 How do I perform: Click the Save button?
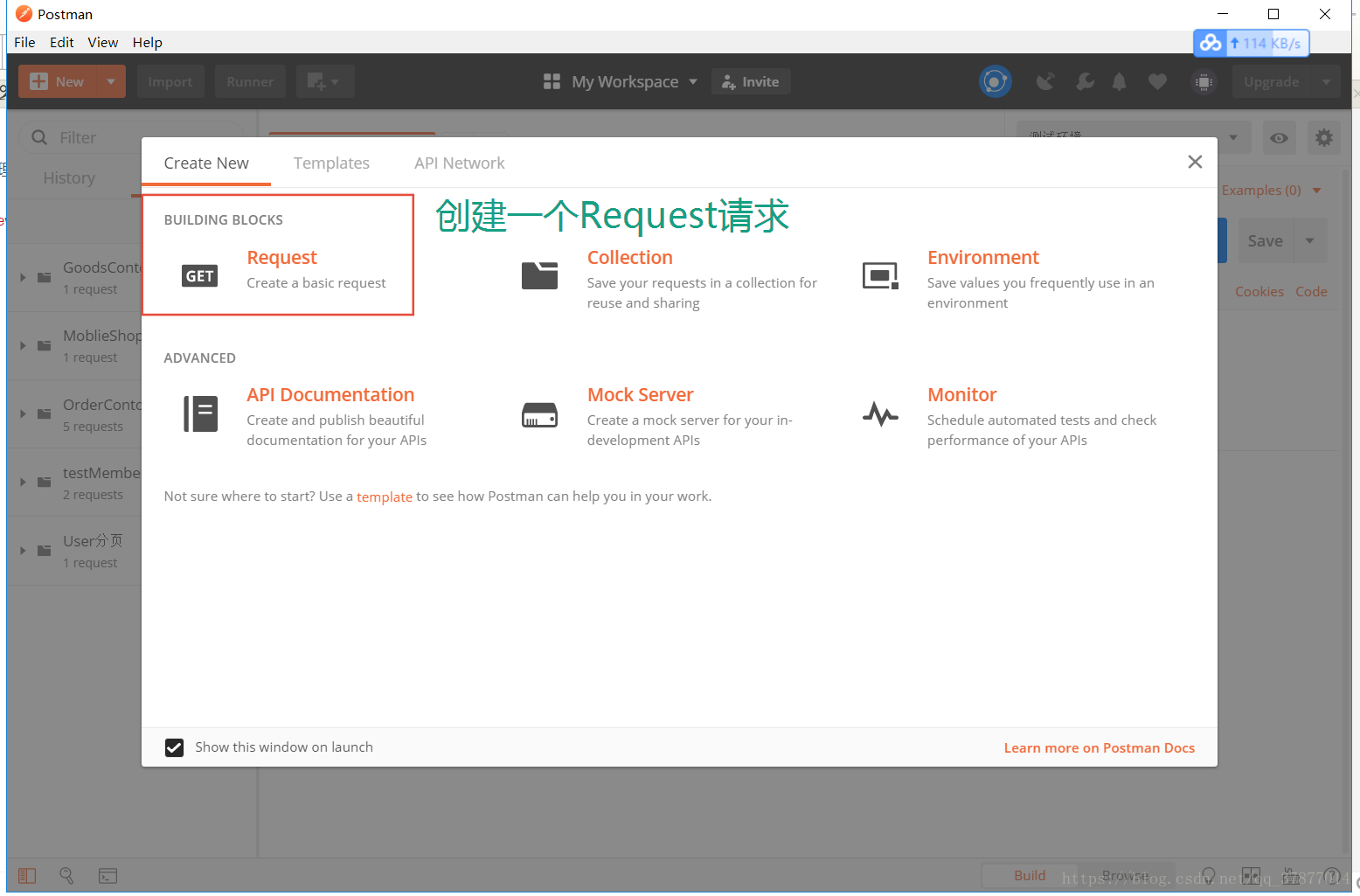pyautogui.click(x=1265, y=240)
